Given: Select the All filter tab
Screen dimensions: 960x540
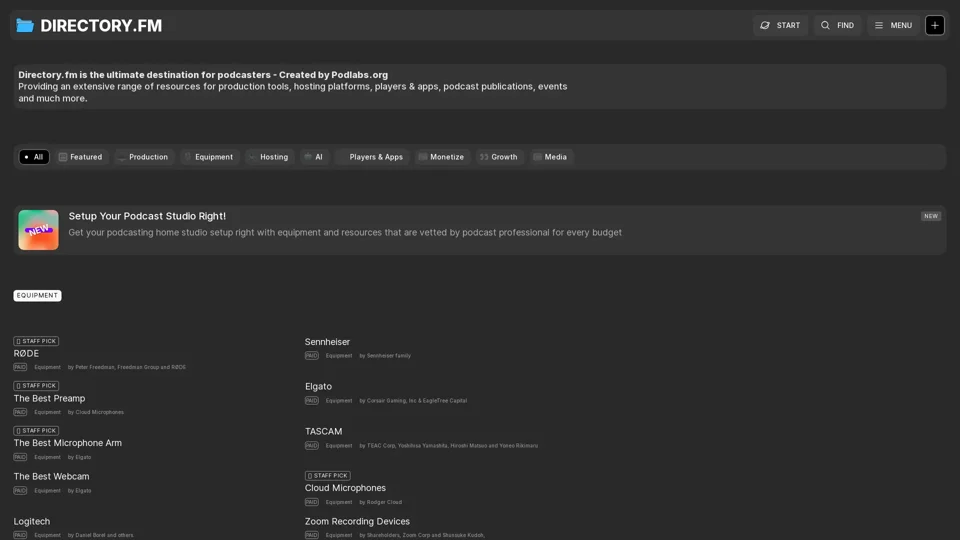Looking at the screenshot, I should coord(34,157).
